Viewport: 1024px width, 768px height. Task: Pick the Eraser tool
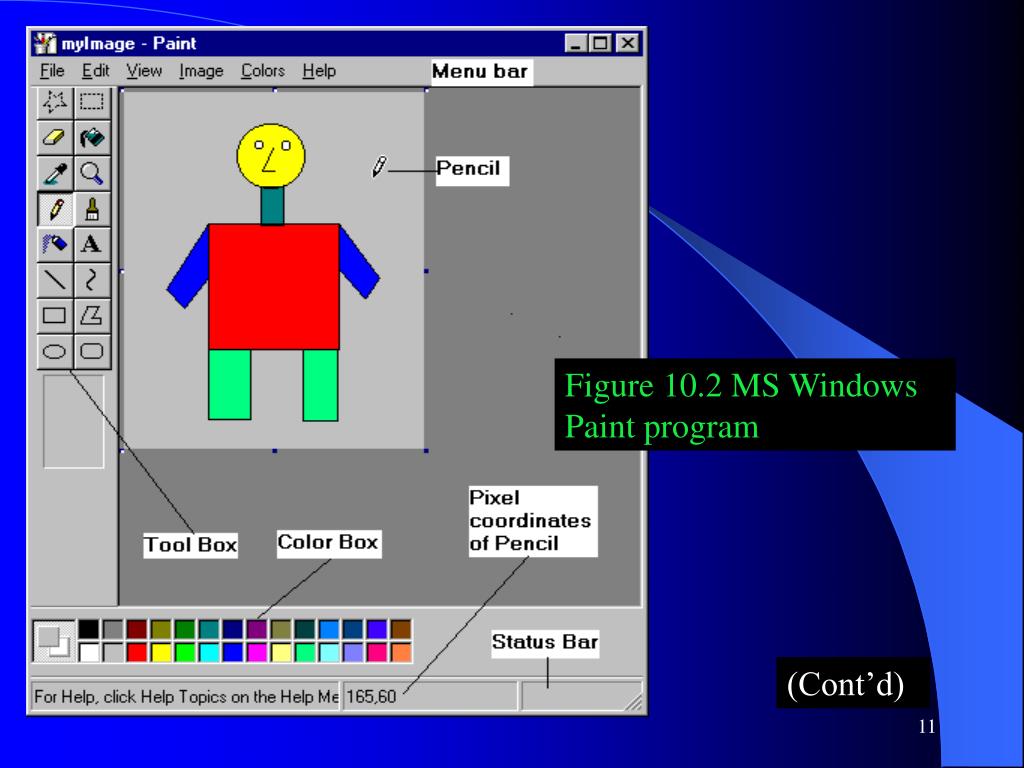pyautogui.click(x=55, y=138)
